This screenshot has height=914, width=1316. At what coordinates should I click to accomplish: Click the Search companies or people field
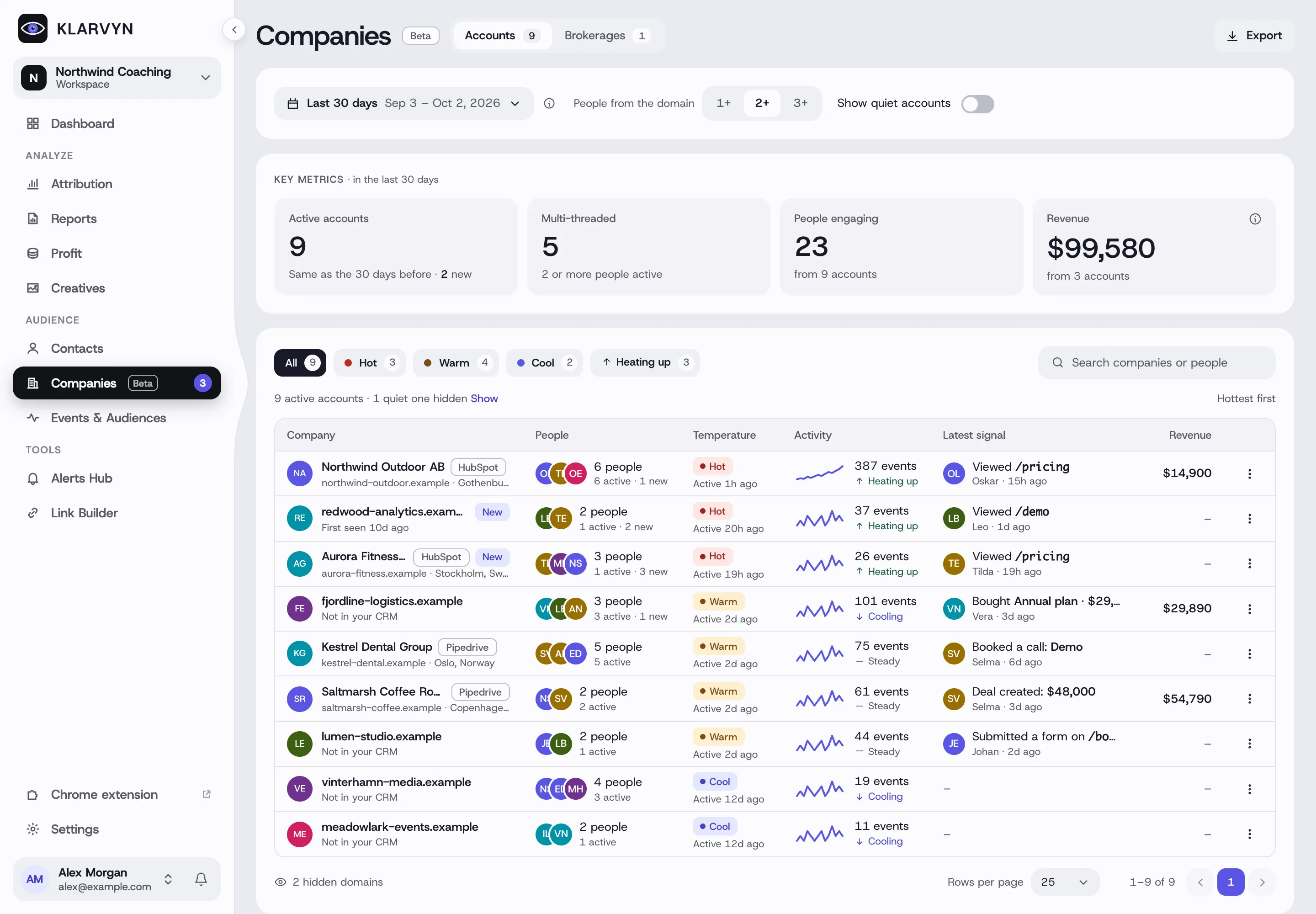coord(1156,362)
